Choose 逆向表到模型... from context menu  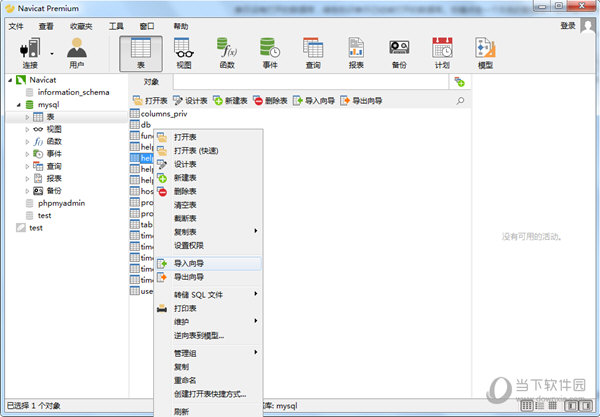(209, 336)
